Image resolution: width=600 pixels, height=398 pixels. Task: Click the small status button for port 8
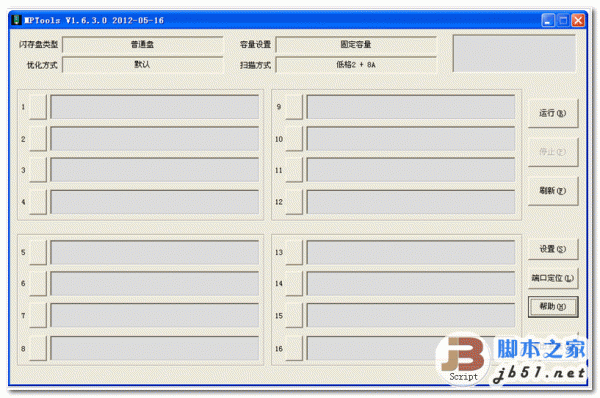pyautogui.click(x=38, y=348)
